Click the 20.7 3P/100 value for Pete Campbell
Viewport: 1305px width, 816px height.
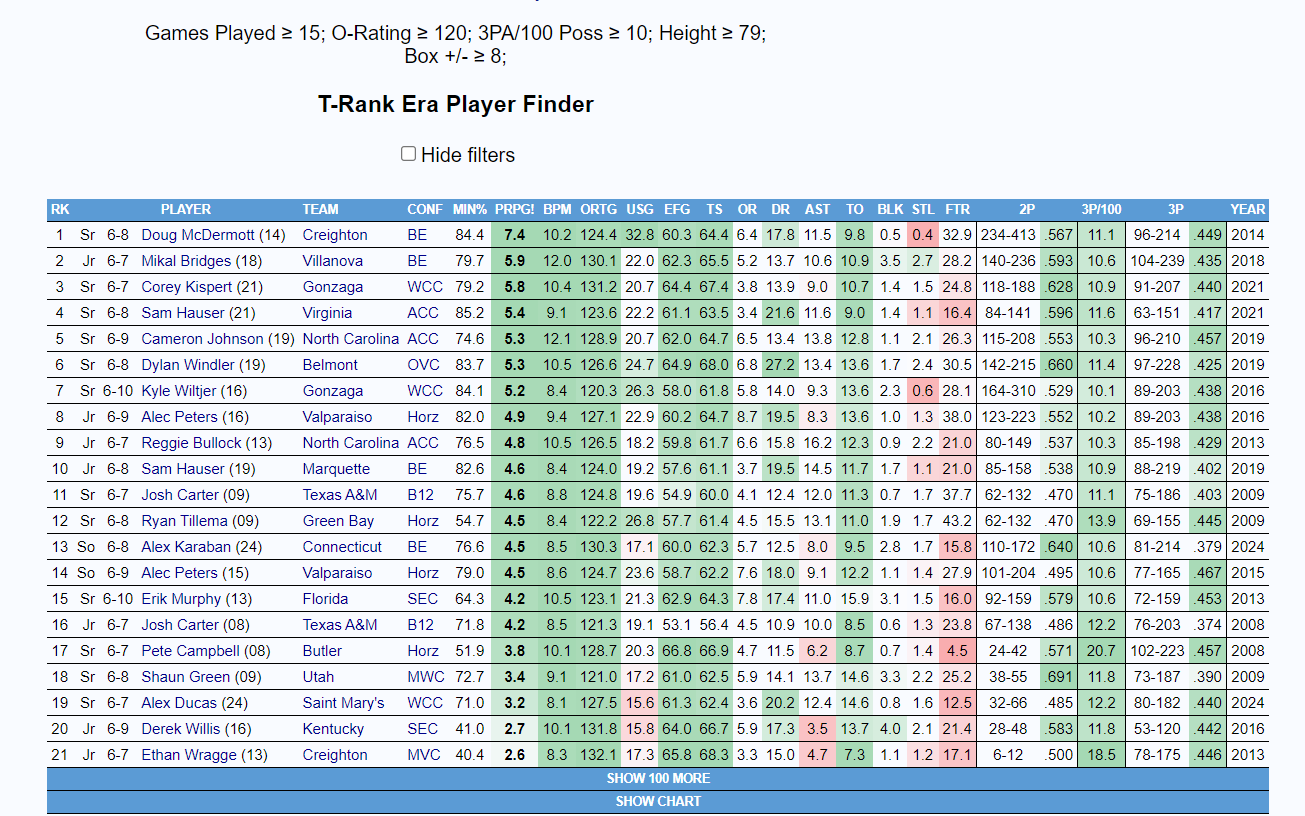[1101, 651]
